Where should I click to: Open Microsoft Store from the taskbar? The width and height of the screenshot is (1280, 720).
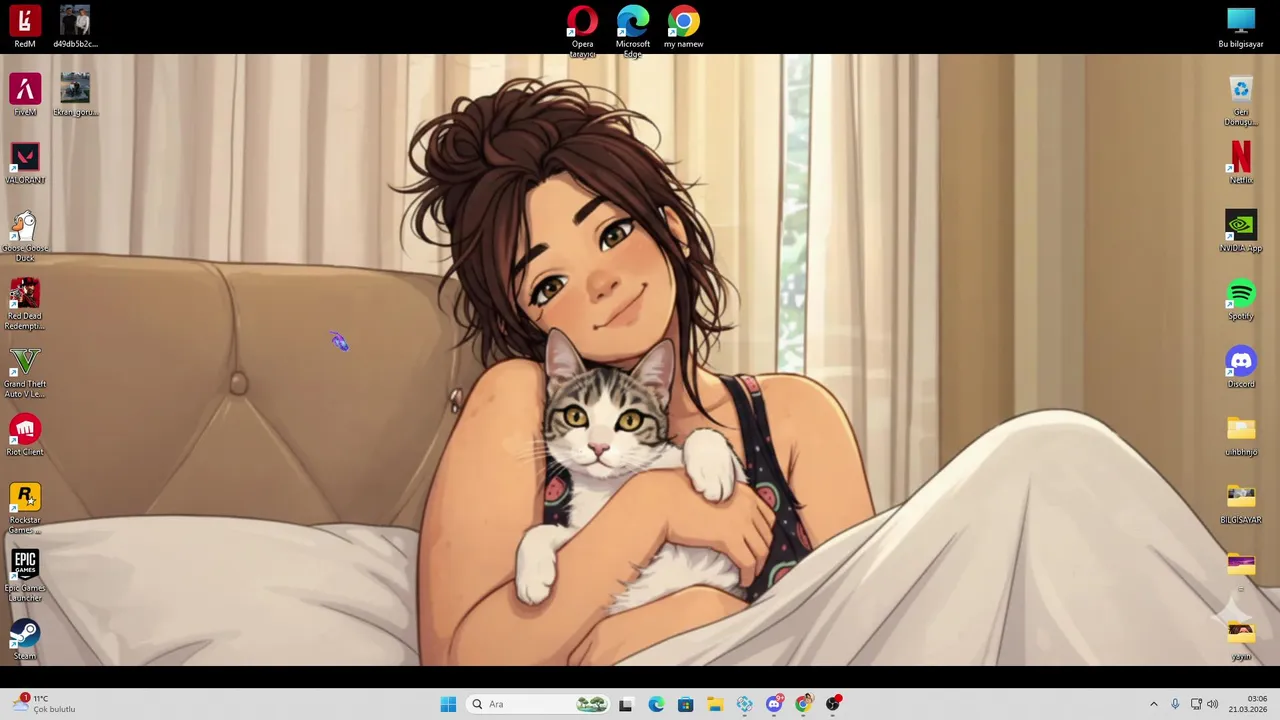[x=685, y=704]
